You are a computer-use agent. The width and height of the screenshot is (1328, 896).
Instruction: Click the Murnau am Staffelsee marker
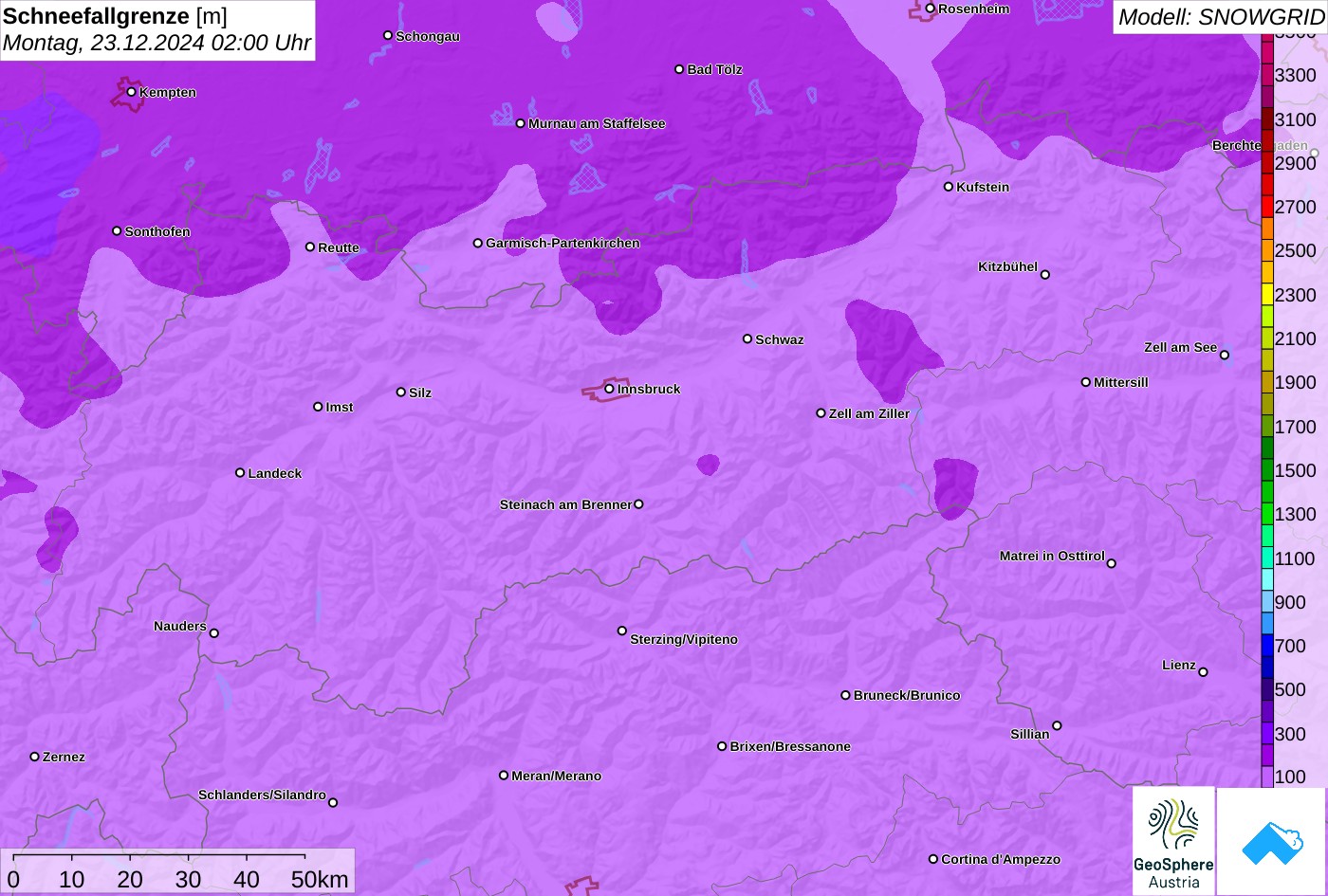point(521,123)
